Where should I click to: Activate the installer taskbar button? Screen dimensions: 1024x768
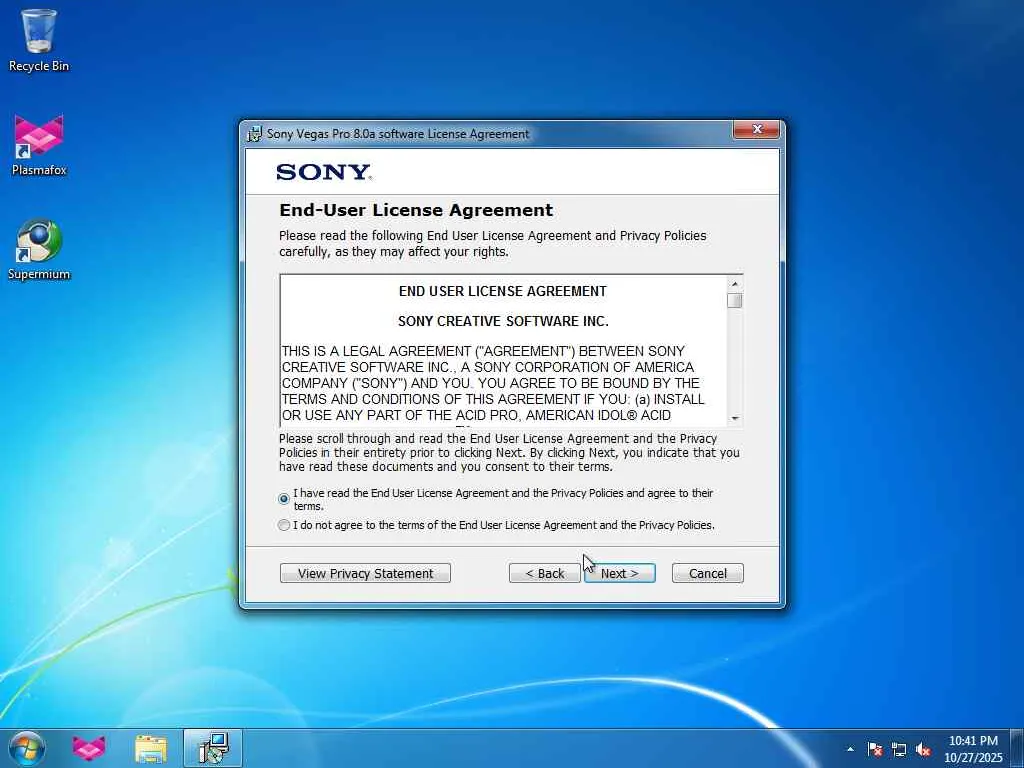point(213,748)
